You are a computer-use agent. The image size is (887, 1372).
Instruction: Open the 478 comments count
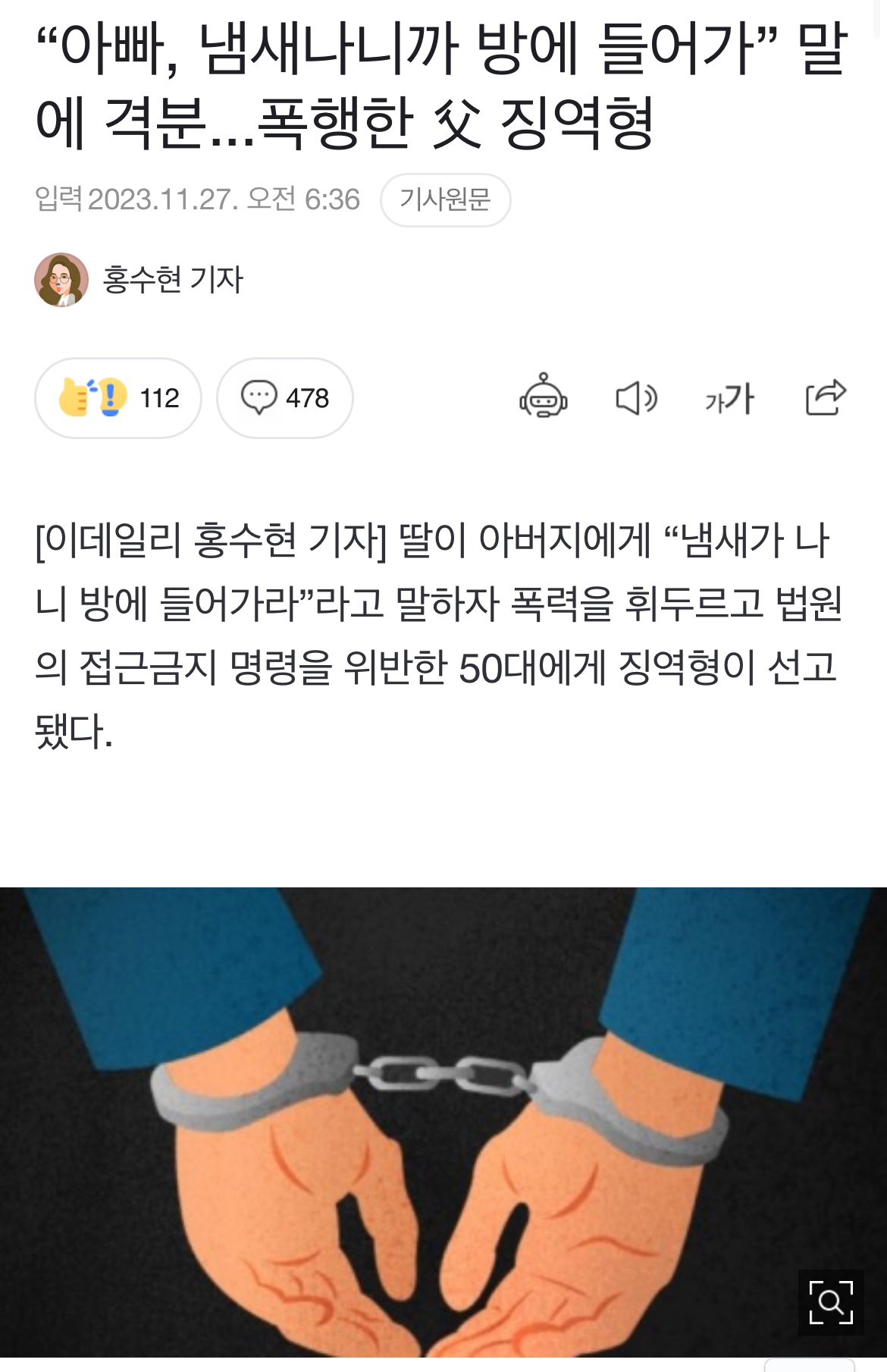tap(307, 398)
